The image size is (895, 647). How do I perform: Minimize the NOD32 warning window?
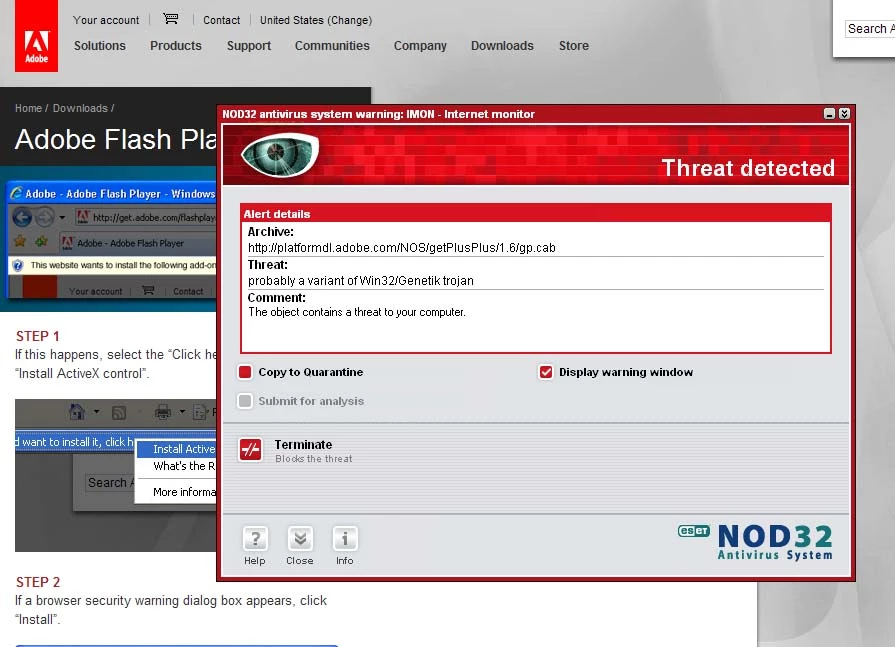pos(829,114)
